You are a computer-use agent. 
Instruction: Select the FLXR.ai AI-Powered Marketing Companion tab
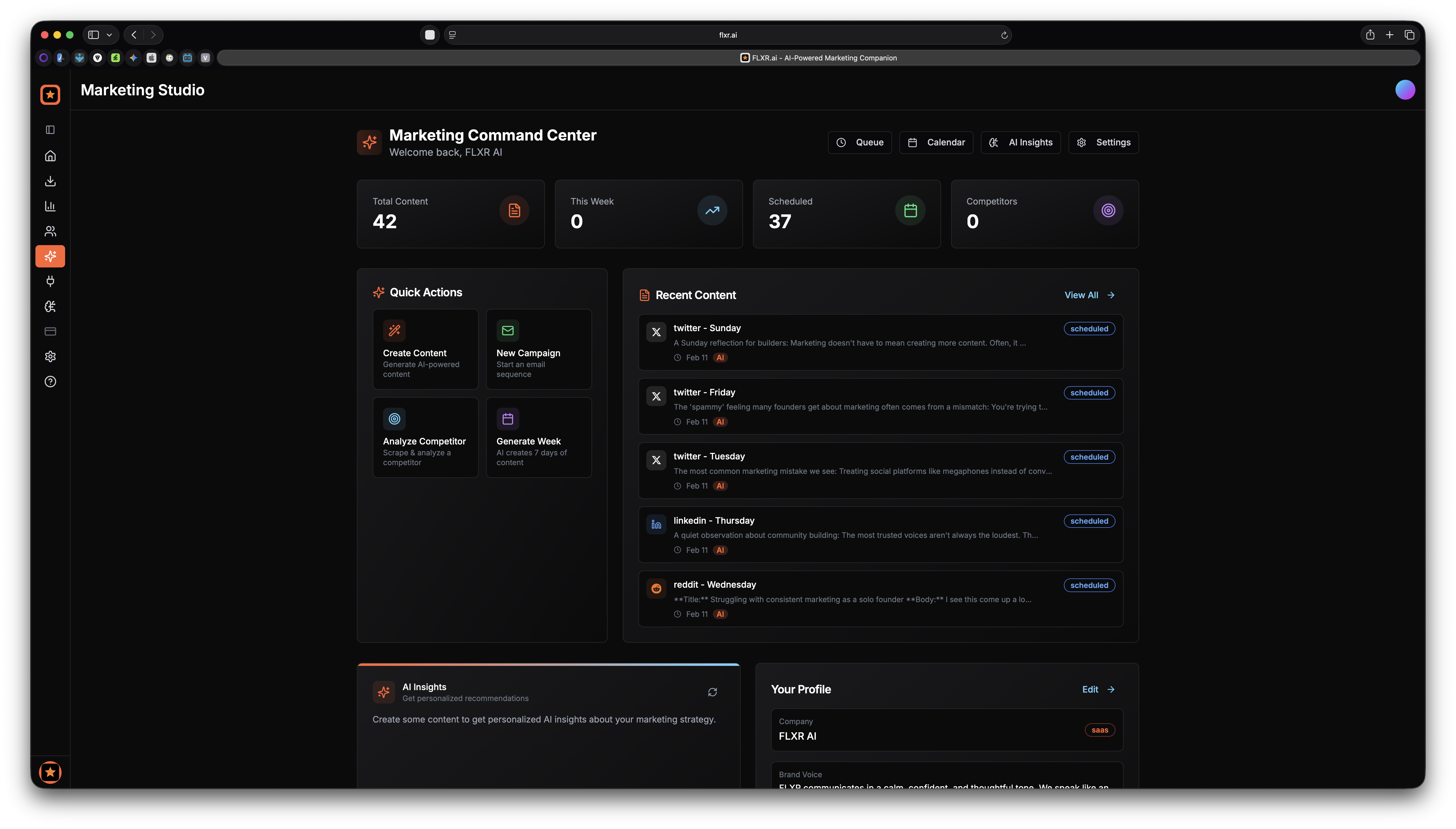click(818, 58)
